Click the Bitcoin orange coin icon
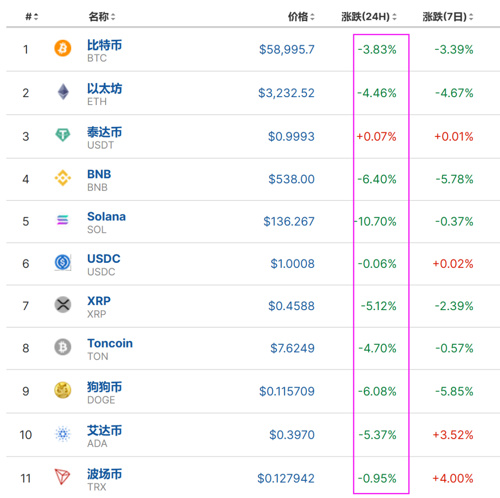500x498 pixels. click(x=63, y=49)
